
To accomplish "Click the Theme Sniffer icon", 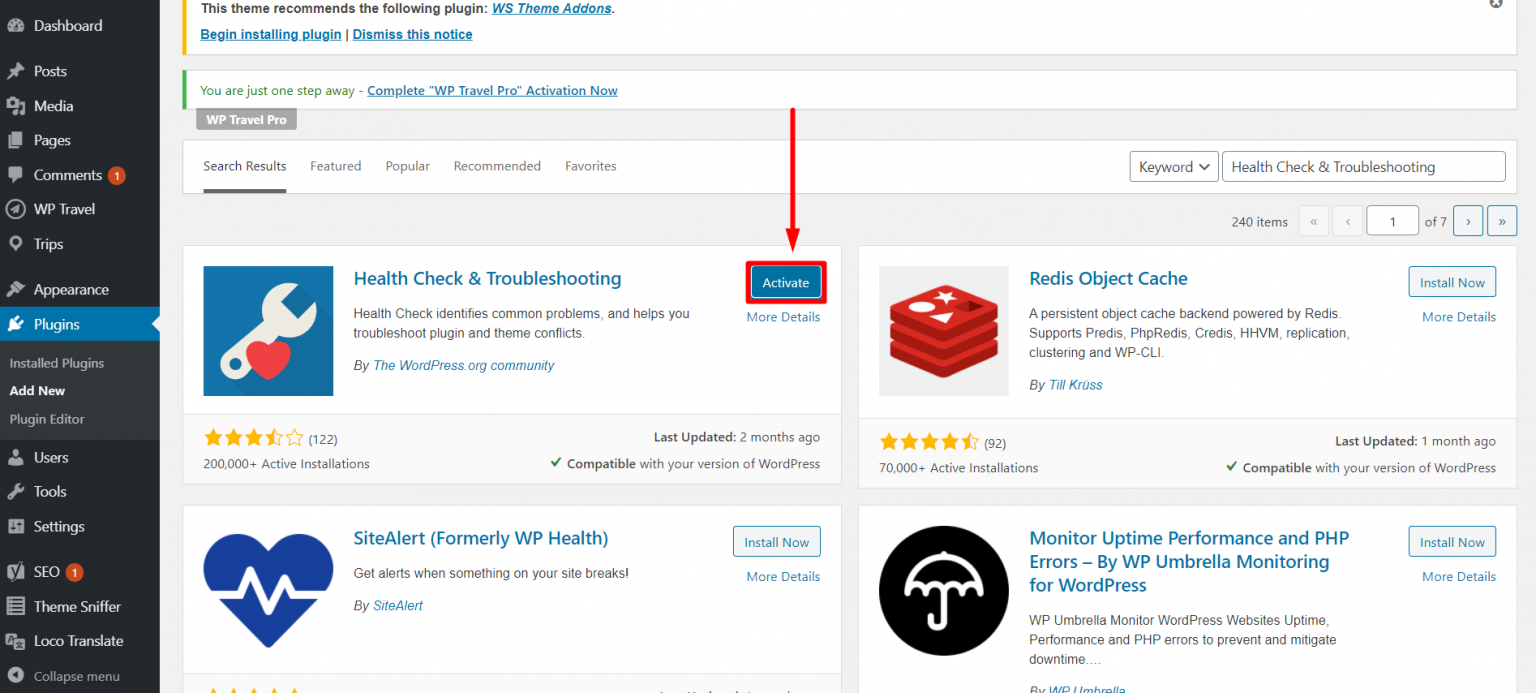I will click(x=15, y=607).
